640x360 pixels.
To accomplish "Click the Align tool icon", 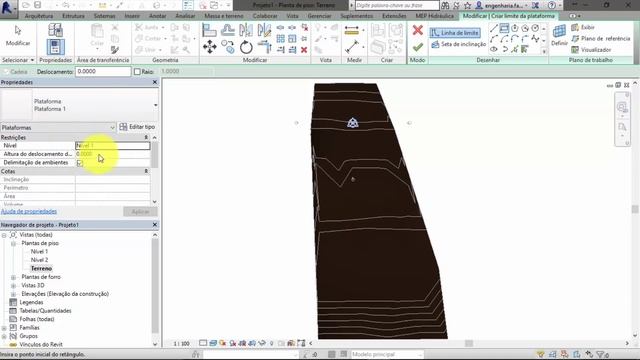I will [209, 30].
